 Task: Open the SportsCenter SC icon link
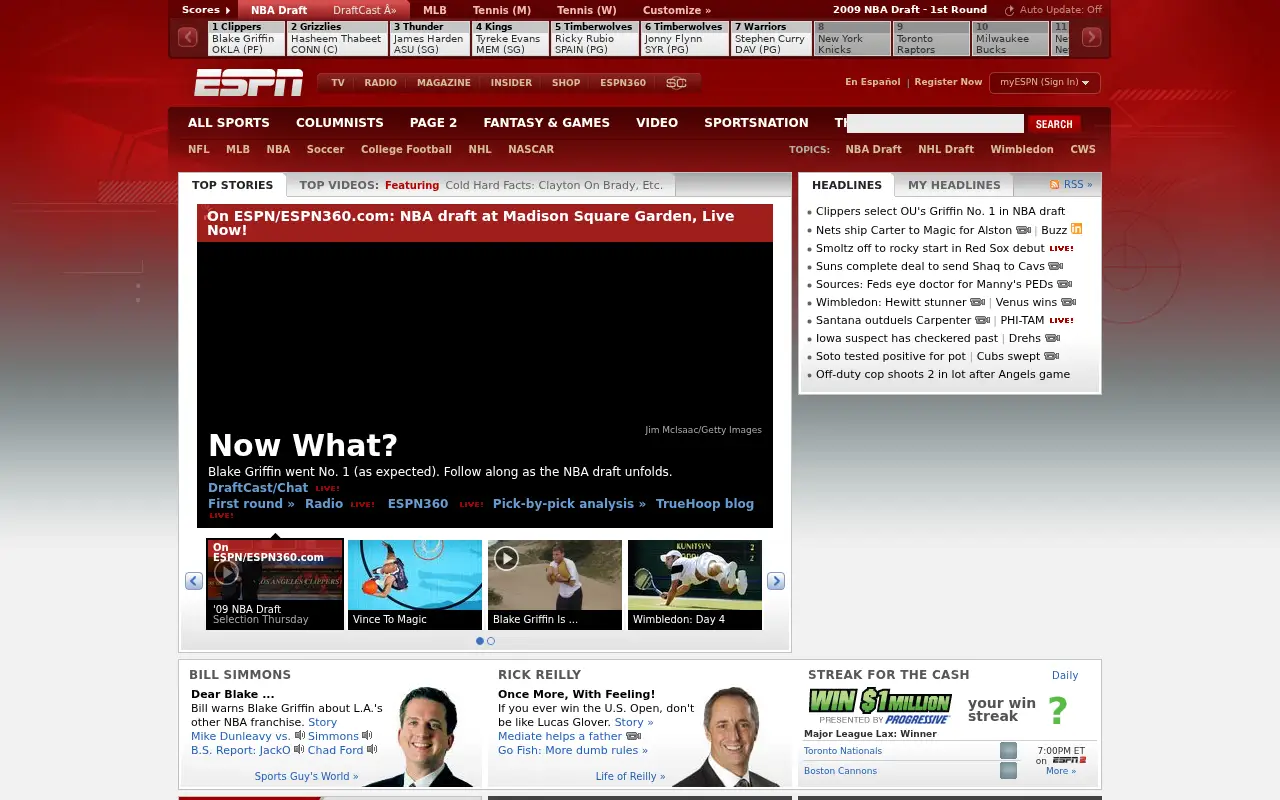[x=676, y=83]
